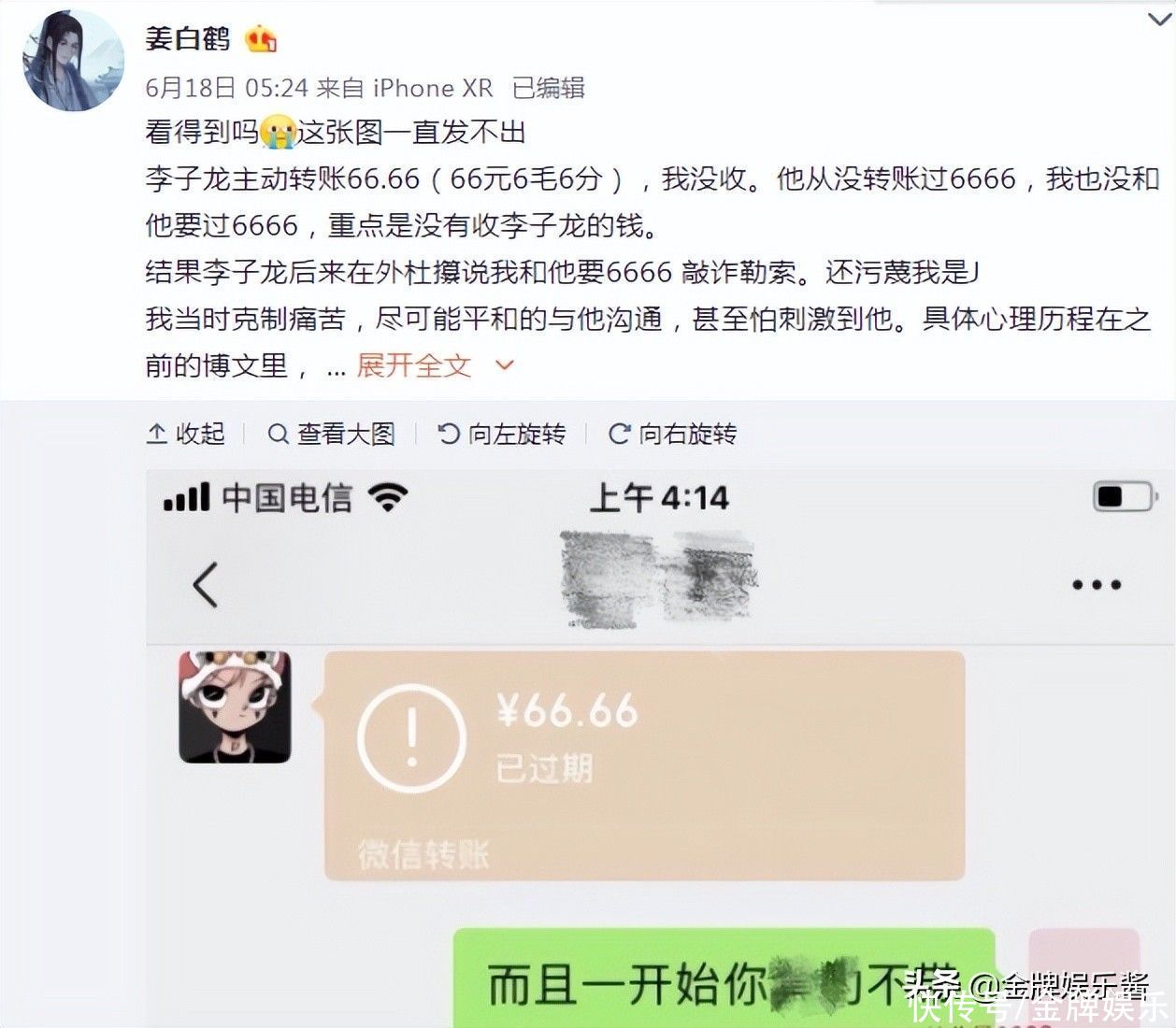Open the post options chevron at top right
Image resolution: width=1176 pixels, height=1028 pixels.
[1158, 20]
